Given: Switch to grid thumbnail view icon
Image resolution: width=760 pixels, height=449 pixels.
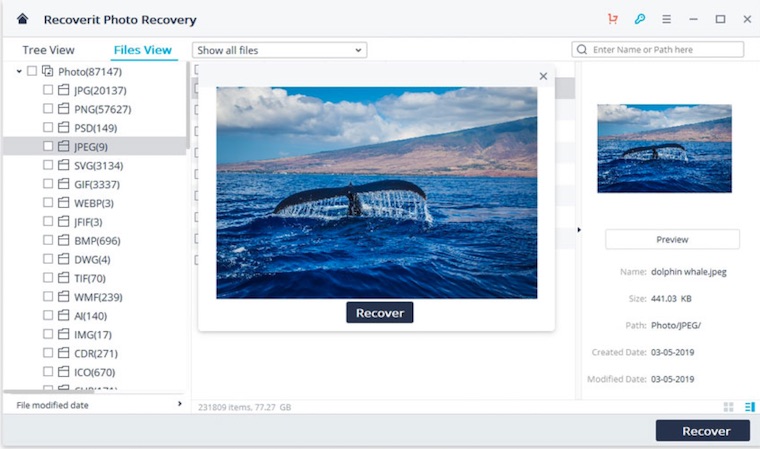Looking at the screenshot, I should coord(728,407).
